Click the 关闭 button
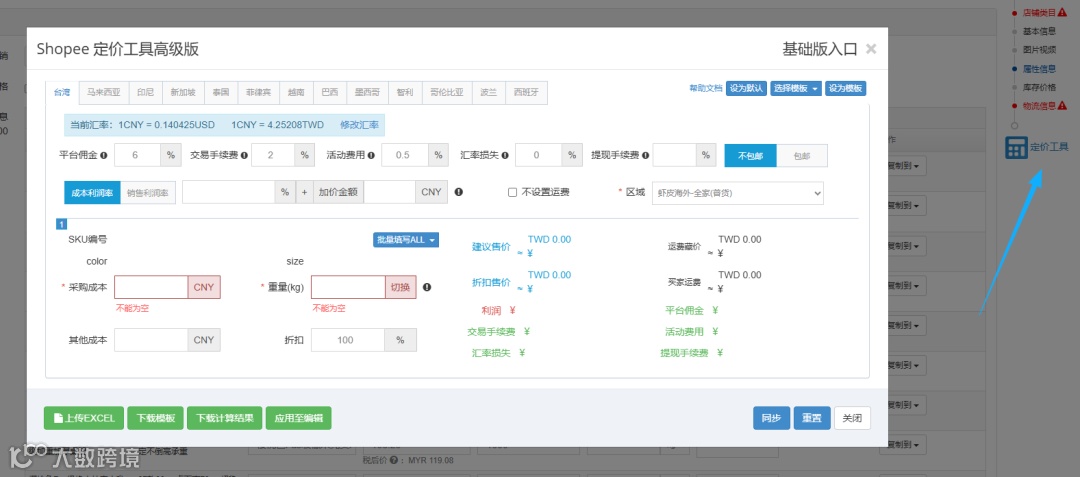Image resolution: width=1080 pixels, height=477 pixels. pos(852,418)
